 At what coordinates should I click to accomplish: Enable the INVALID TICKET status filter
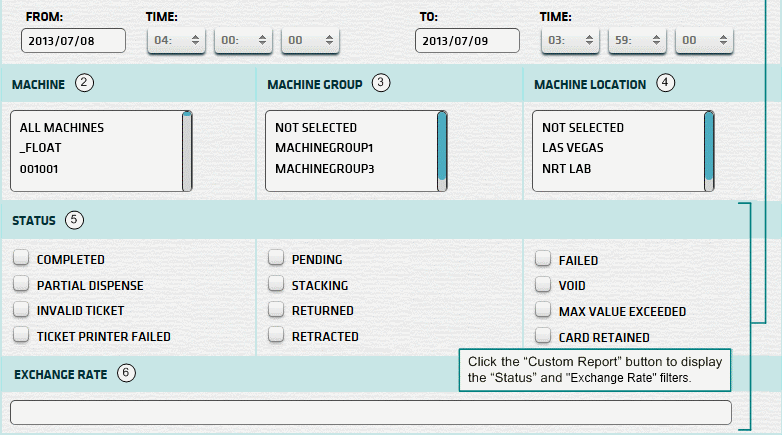[21, 309]
